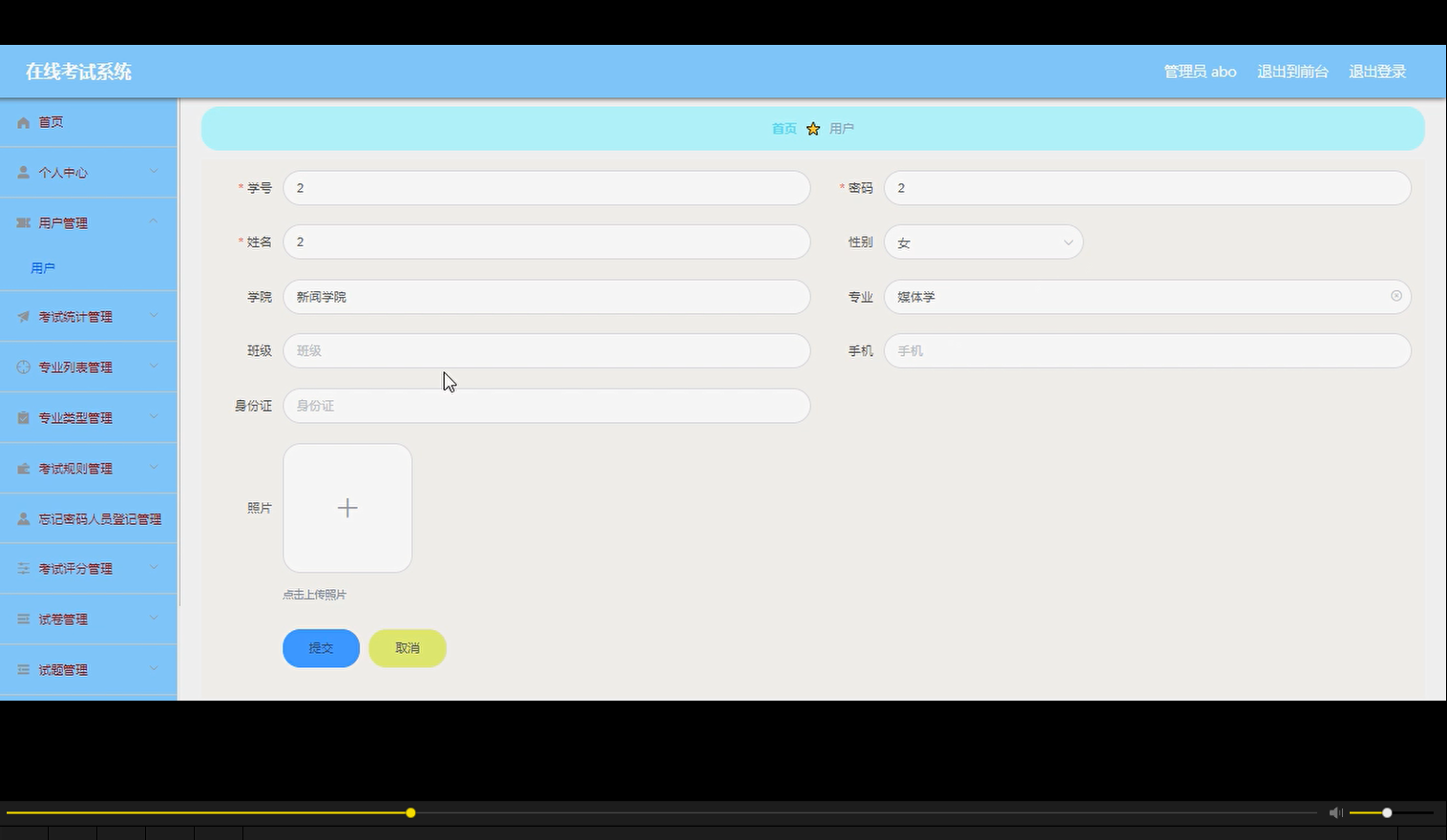Viewport: 1447px width, 840px height.
Task: Click the 专业 field containing 媒体学
Action: [1147, 297]
